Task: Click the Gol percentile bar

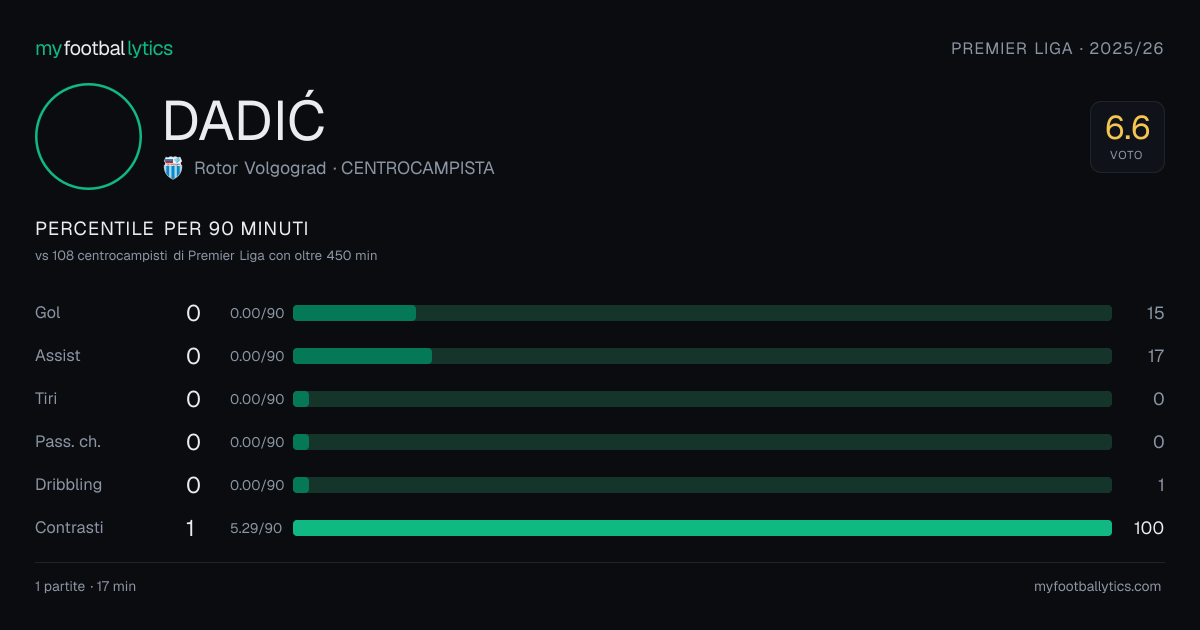Action: coord(702,313)
